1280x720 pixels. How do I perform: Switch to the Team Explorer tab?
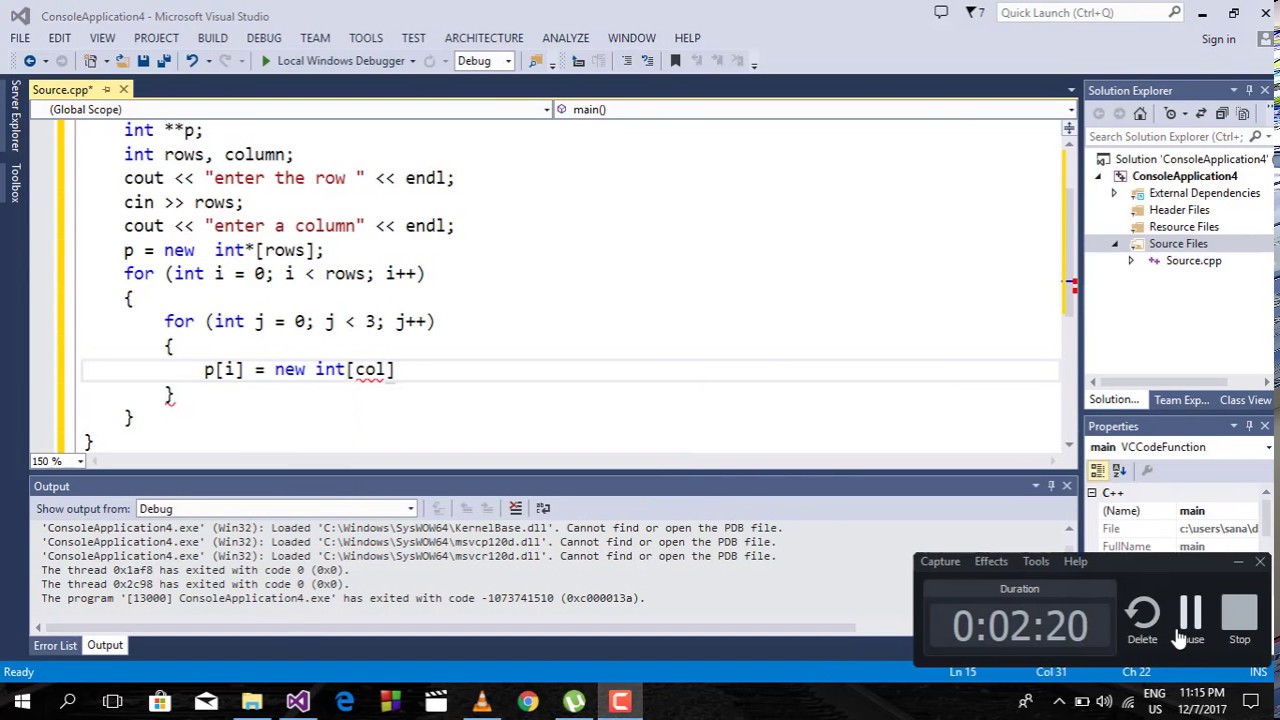pyautogui.click(x=1181, y=400)
